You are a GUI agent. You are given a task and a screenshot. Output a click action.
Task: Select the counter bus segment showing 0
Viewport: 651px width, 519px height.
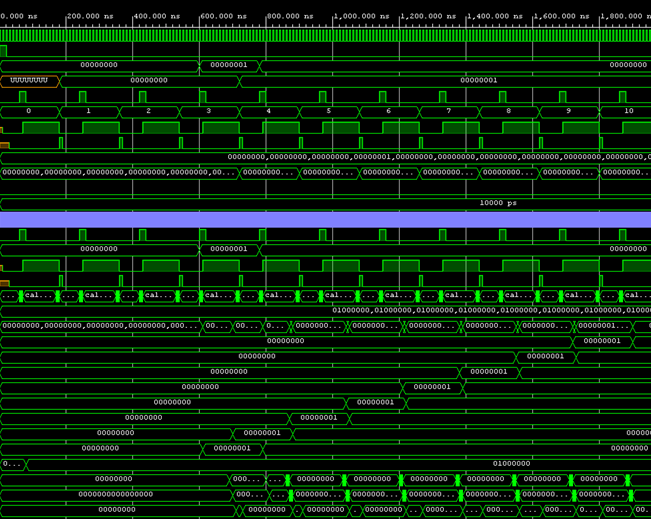pyautogui.click(x=28, y=111)
